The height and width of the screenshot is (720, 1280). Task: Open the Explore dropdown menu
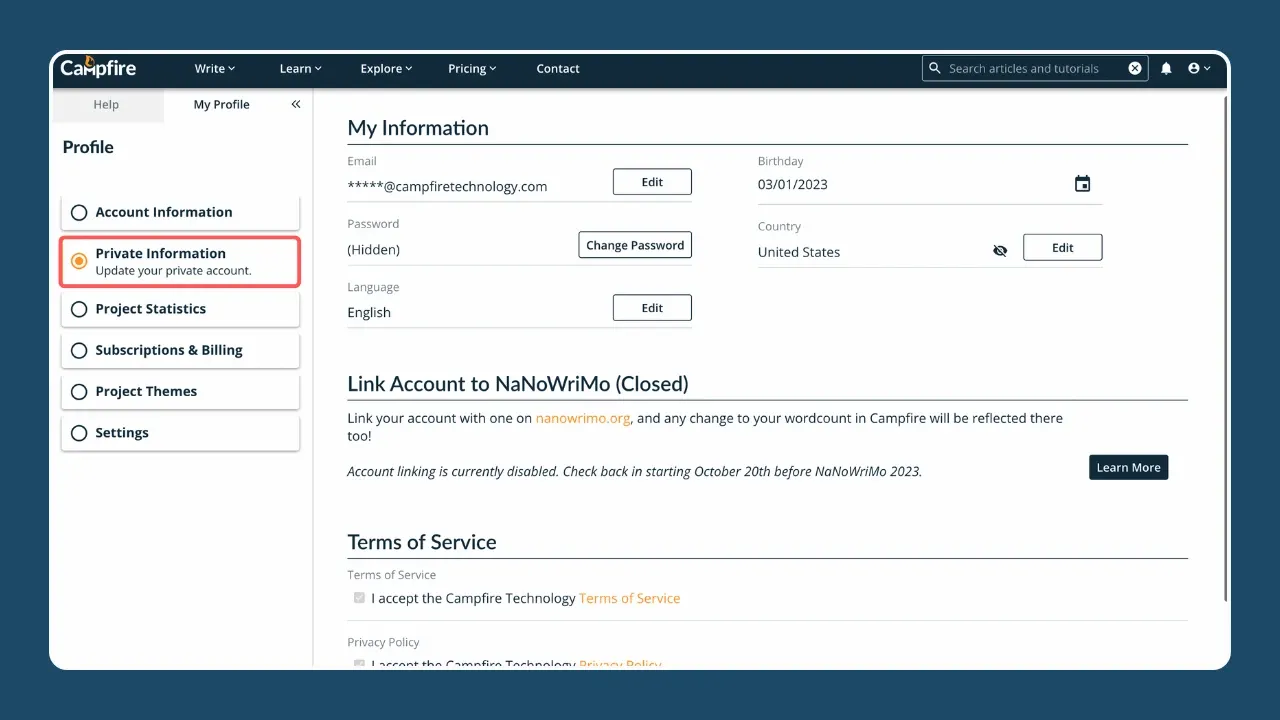386,68
